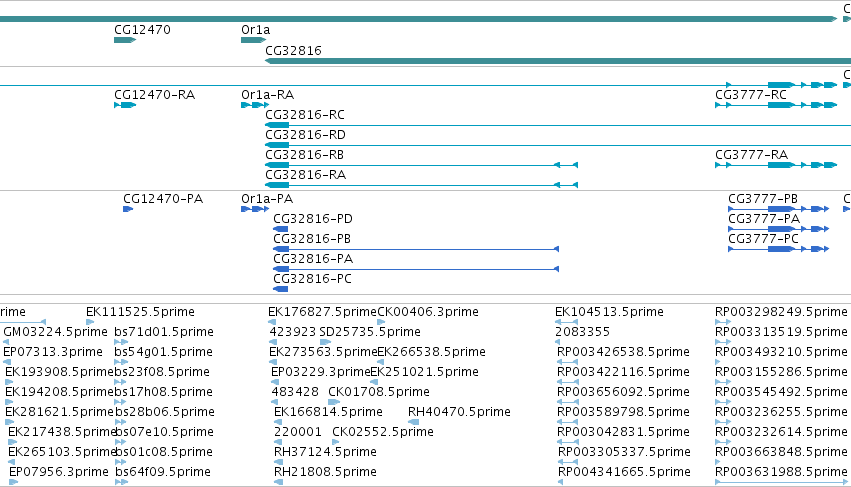Screen dimensions: 851x487
Task: Click EST EK273563.5prime
Action: pyautogui.click(x=323, y=352)
